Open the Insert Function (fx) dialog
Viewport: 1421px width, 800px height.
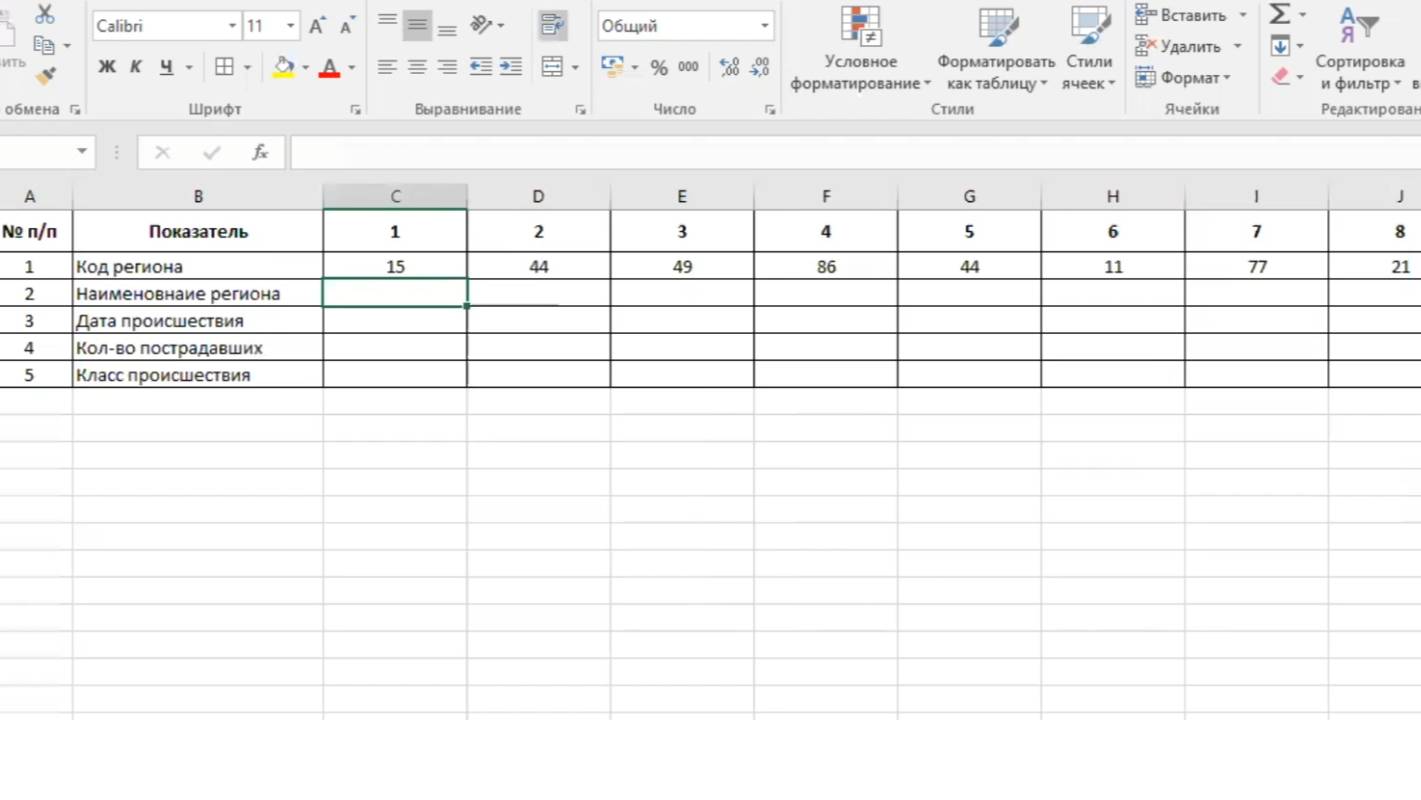[260, 152]
